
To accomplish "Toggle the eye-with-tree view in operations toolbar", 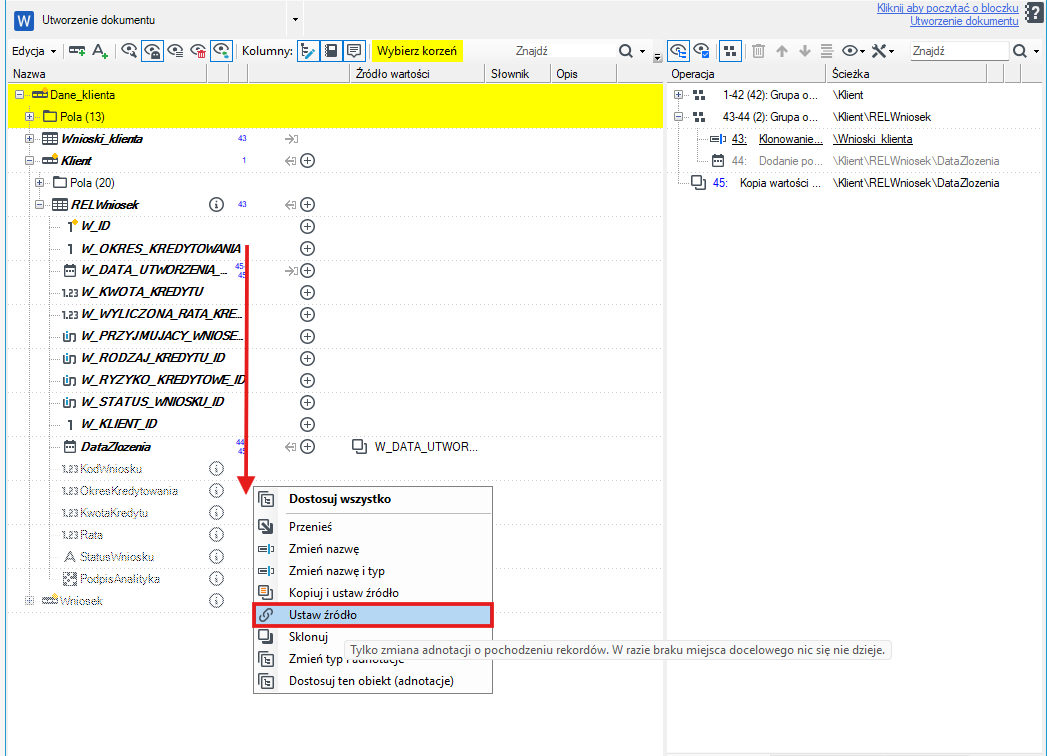I will (678, 51).
